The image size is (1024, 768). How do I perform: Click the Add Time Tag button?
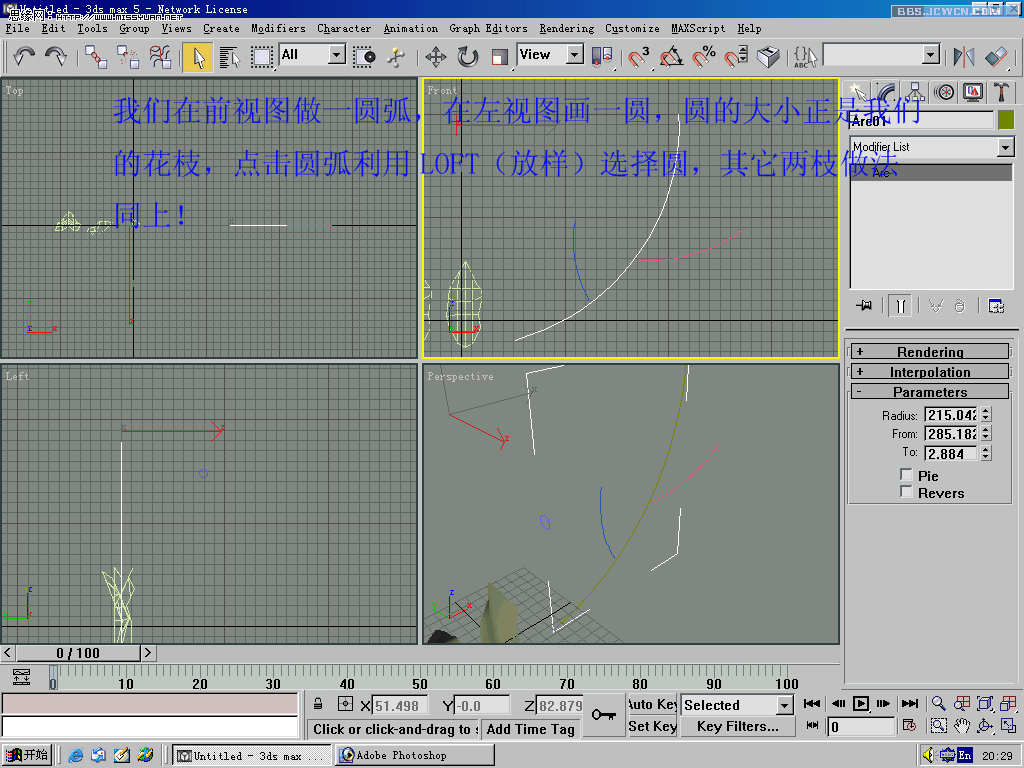(530, 729)
